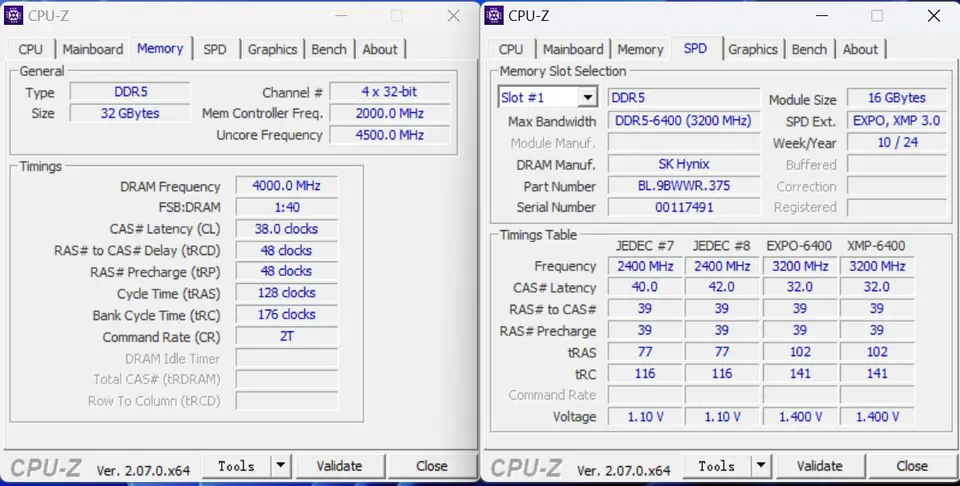Click the Close button in right window
Viewport: 960px width, 486px height.
pyautogui.click(x=912, y=466)
